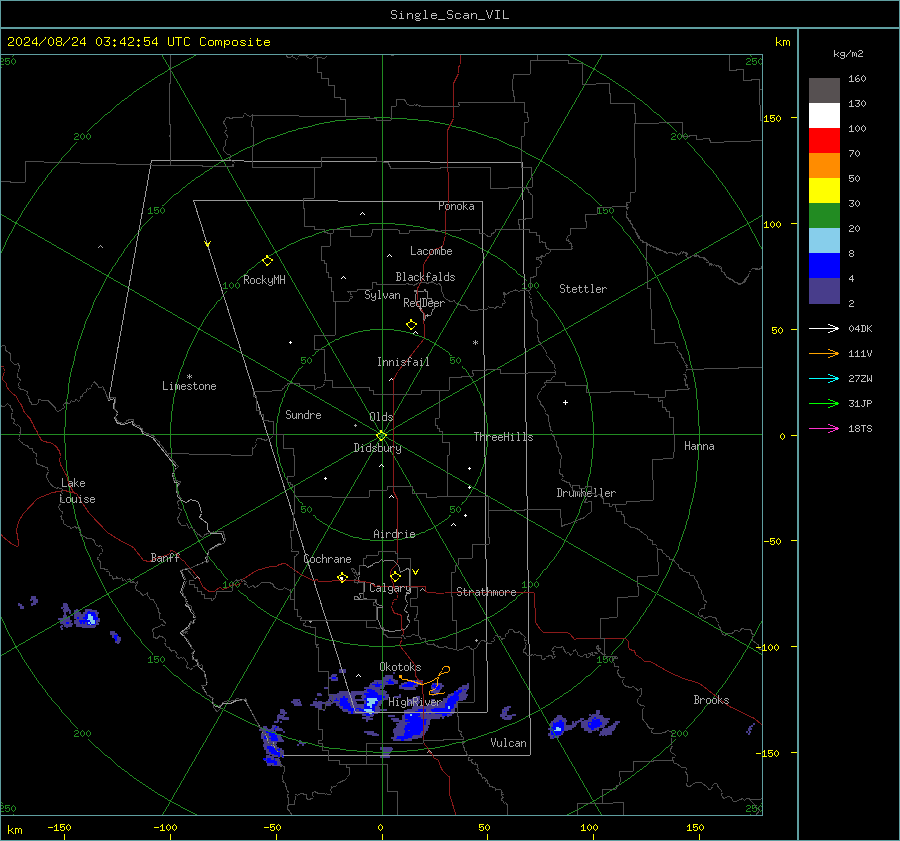This screenshot has height=841, width=900.
Task: Select the purple 4 kg/m2 color swatch
Action: point(824,291)
